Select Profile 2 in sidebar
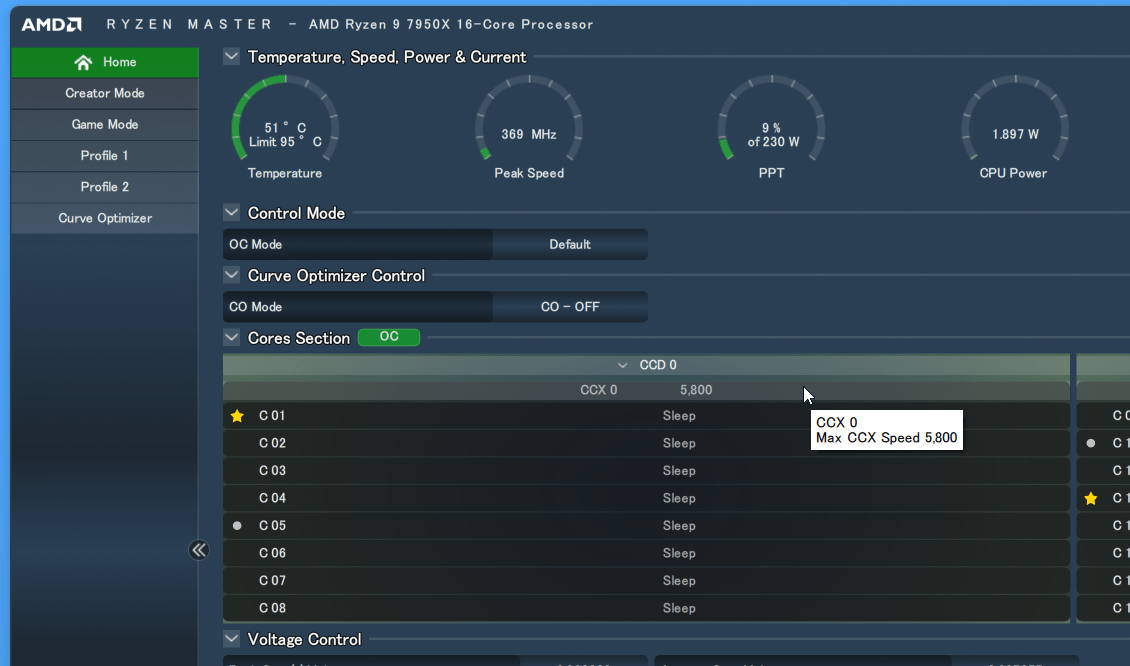Viewport: 1130px width, 666px height. pos(104,187)
